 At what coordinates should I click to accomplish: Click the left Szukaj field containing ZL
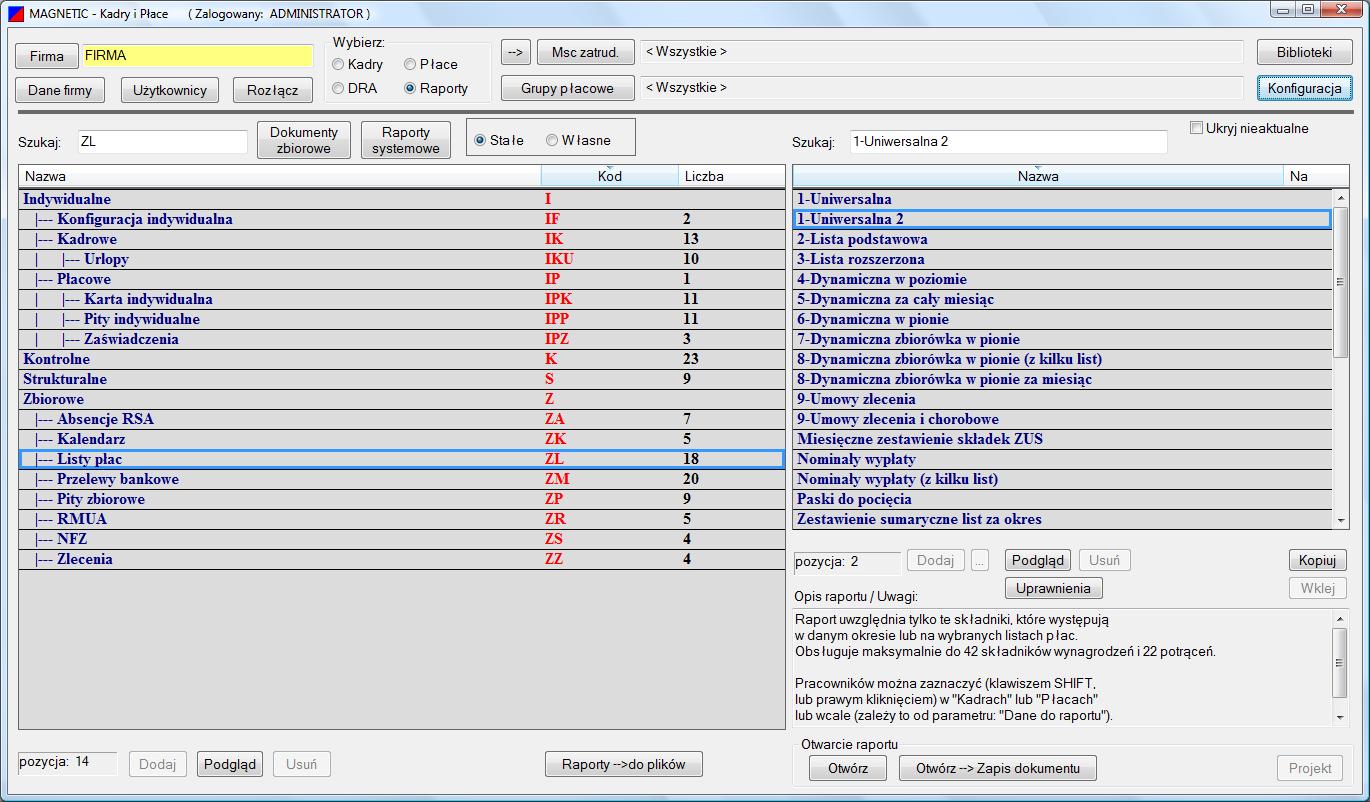click(x=162, y=142)
